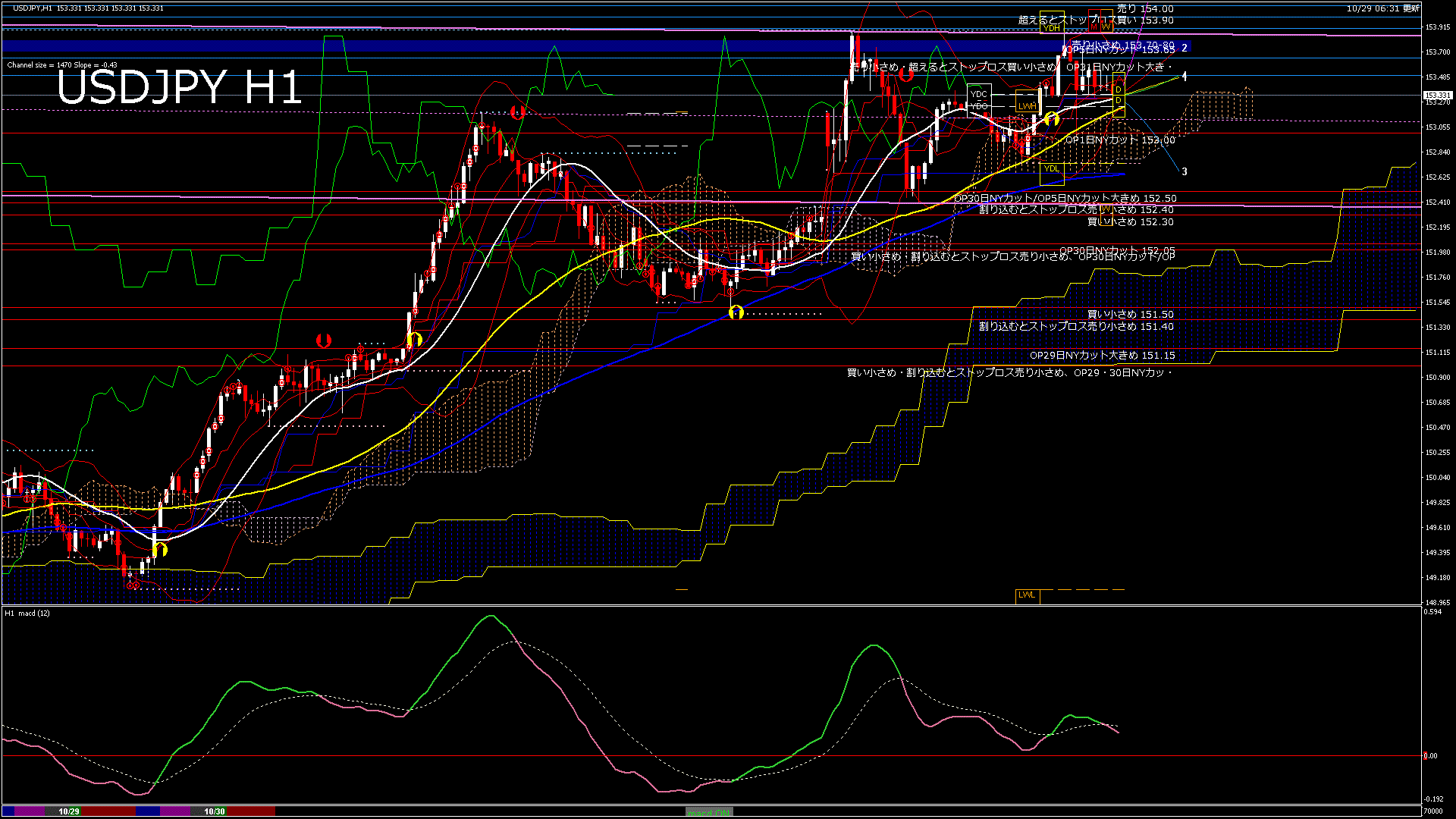
Task: Select the 10/30 date marker
Action: (x=215, y=811)
